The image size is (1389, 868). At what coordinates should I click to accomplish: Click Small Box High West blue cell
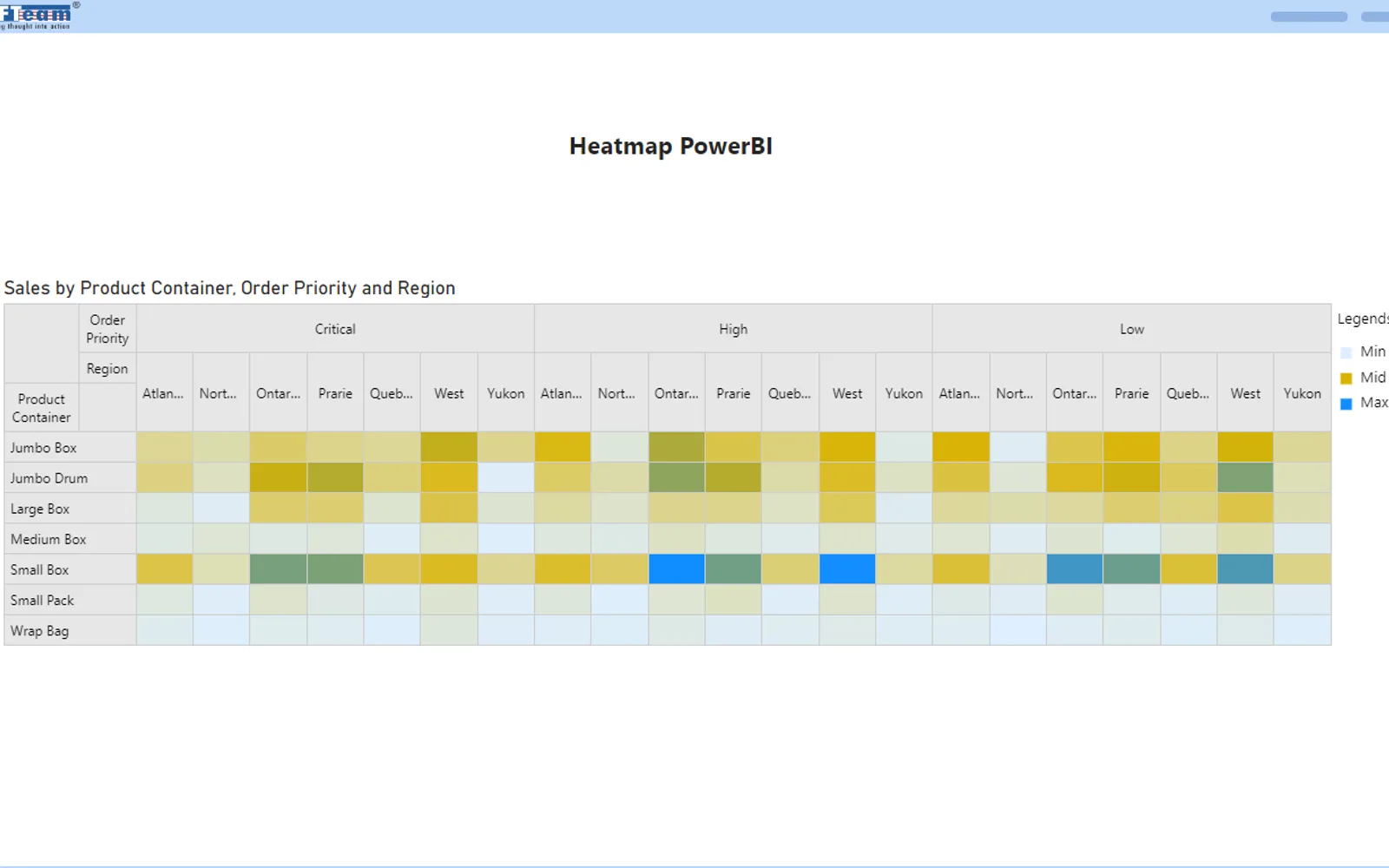[x=847, y=569]
